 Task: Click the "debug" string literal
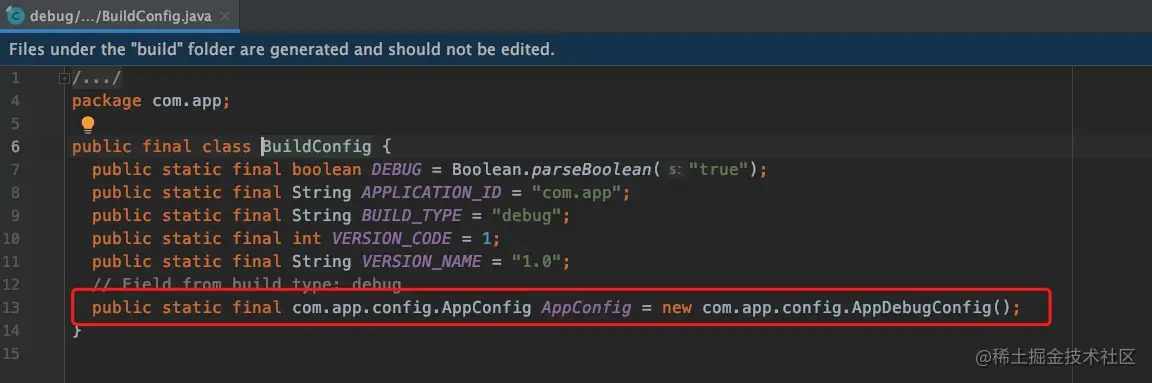(527, 215)
